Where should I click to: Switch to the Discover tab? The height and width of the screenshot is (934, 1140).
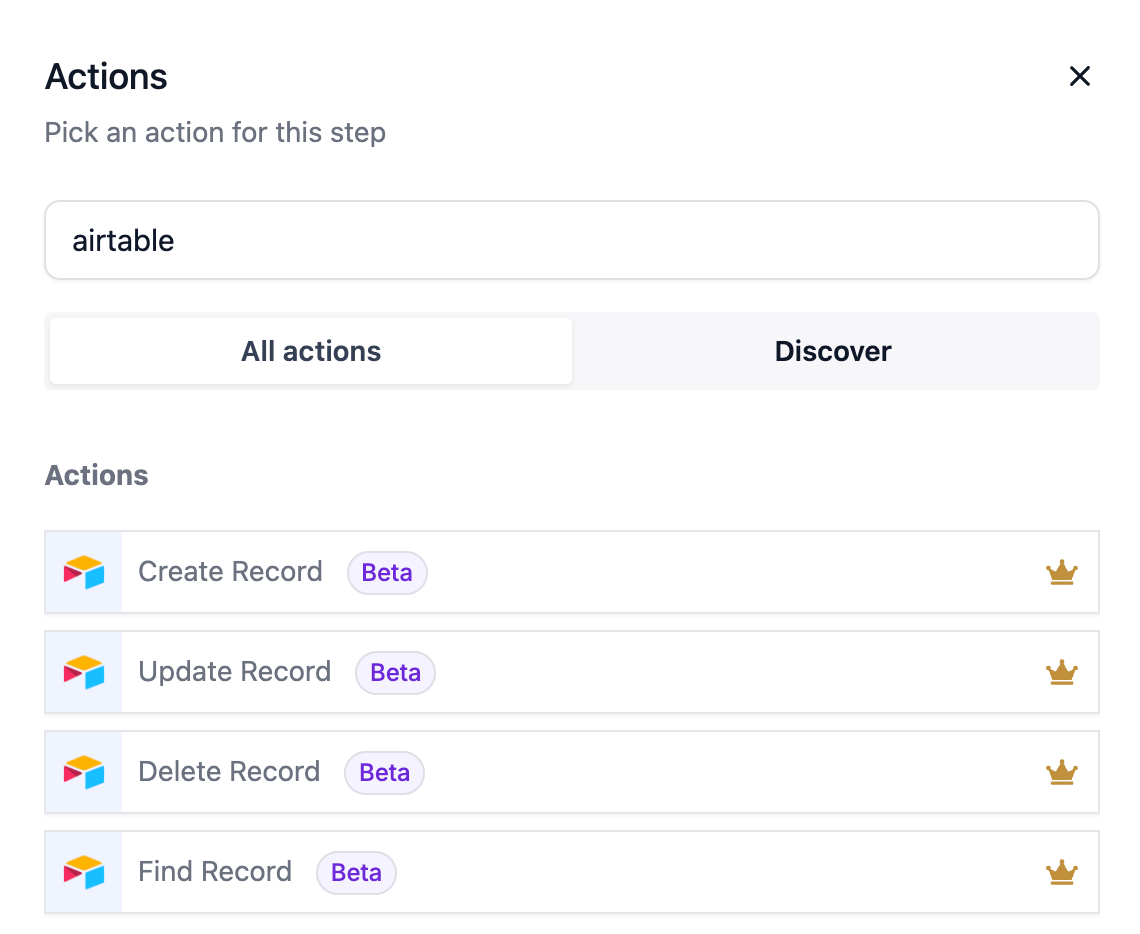pos(833,351)
